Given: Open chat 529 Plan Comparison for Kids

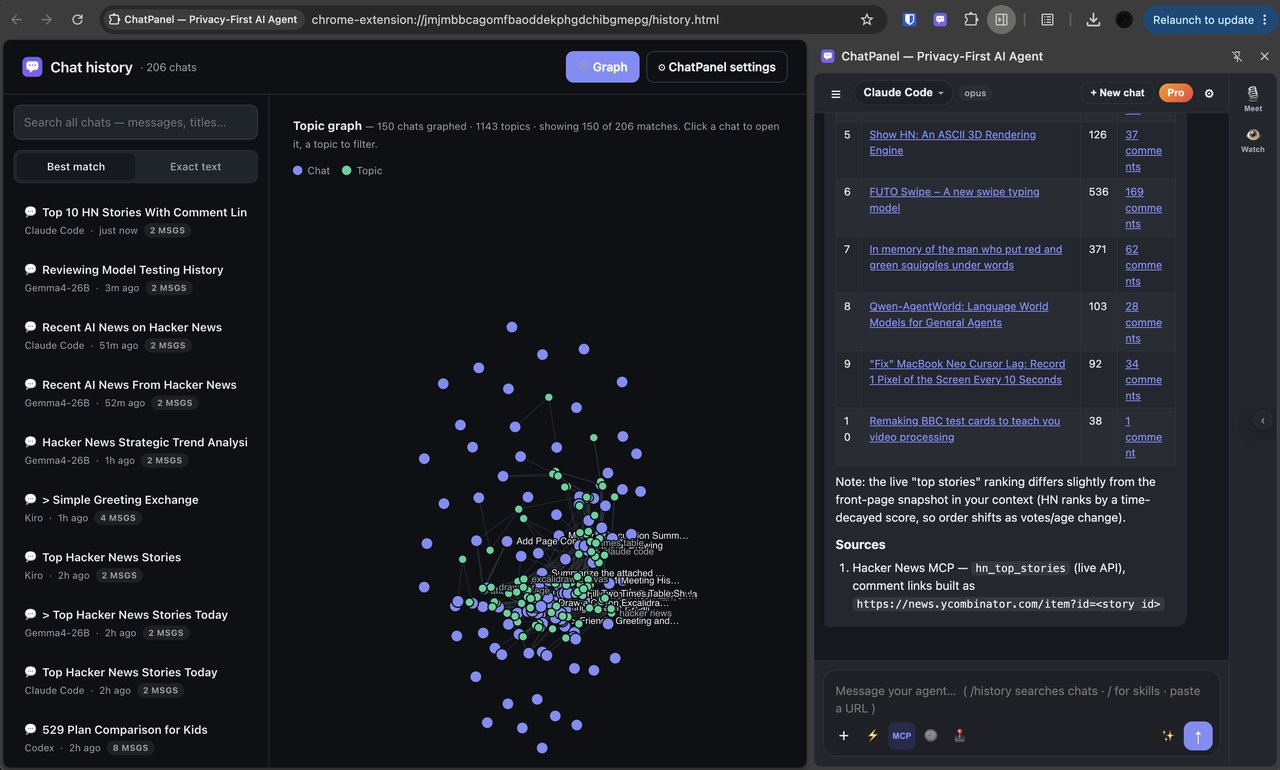Looking at the screenshot, I should (136, 738).
